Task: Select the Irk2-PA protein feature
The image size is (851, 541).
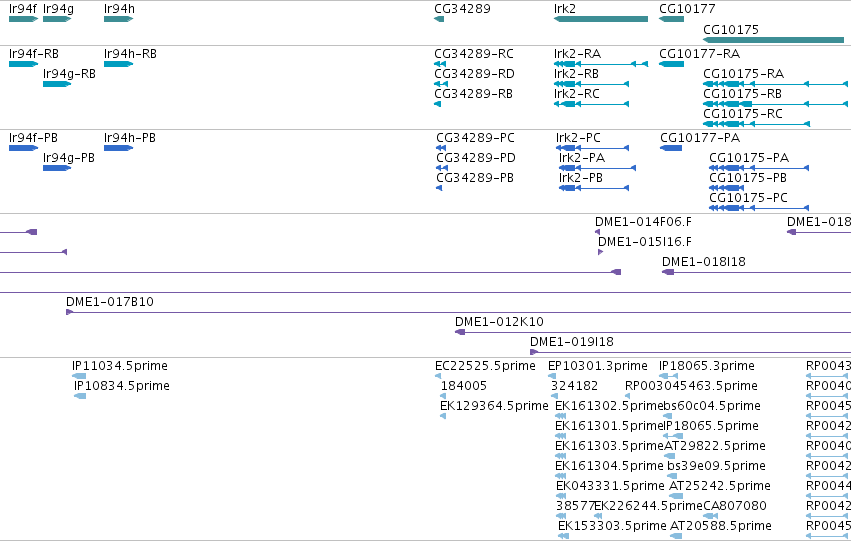Action: coord(597,168)
